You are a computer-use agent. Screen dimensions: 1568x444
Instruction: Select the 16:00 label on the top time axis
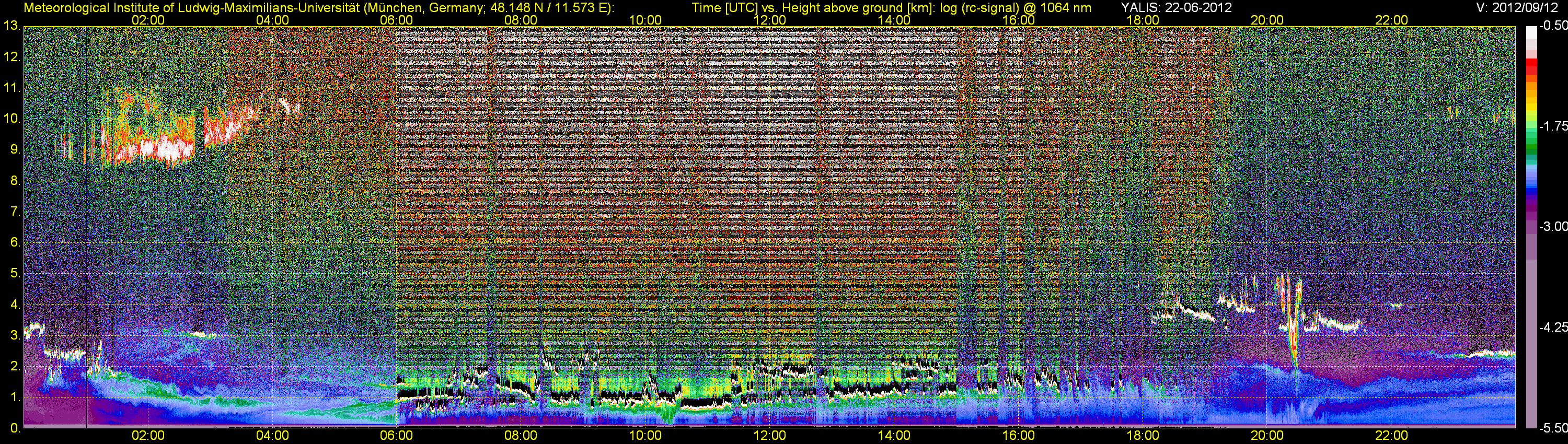coord(1018,20)
